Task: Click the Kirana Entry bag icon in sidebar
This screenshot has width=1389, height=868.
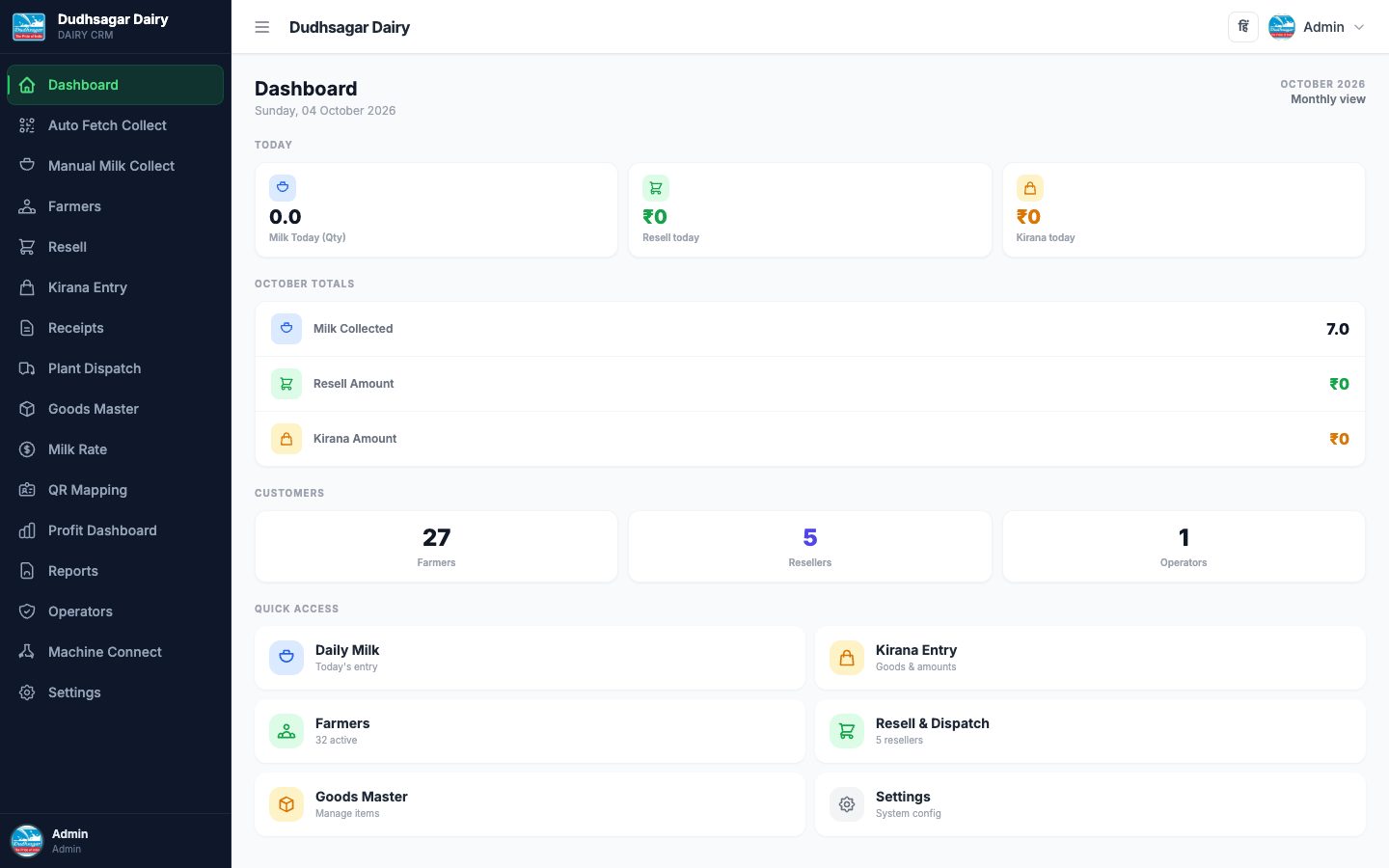Action: pos(27,287)
